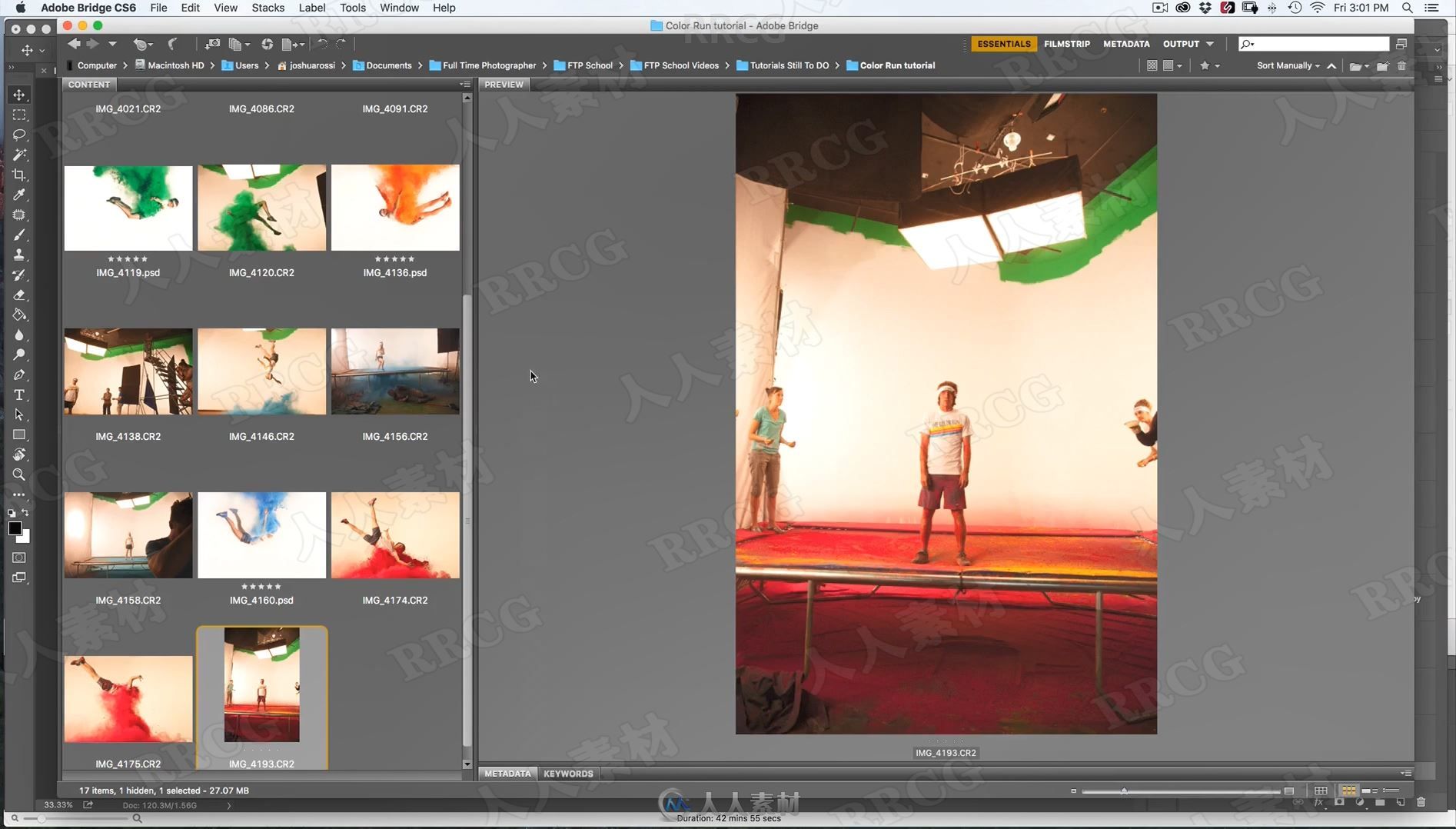Open the recent folder dropdown
Viewport: 1456px width, 829px height.
(1359, 66)
